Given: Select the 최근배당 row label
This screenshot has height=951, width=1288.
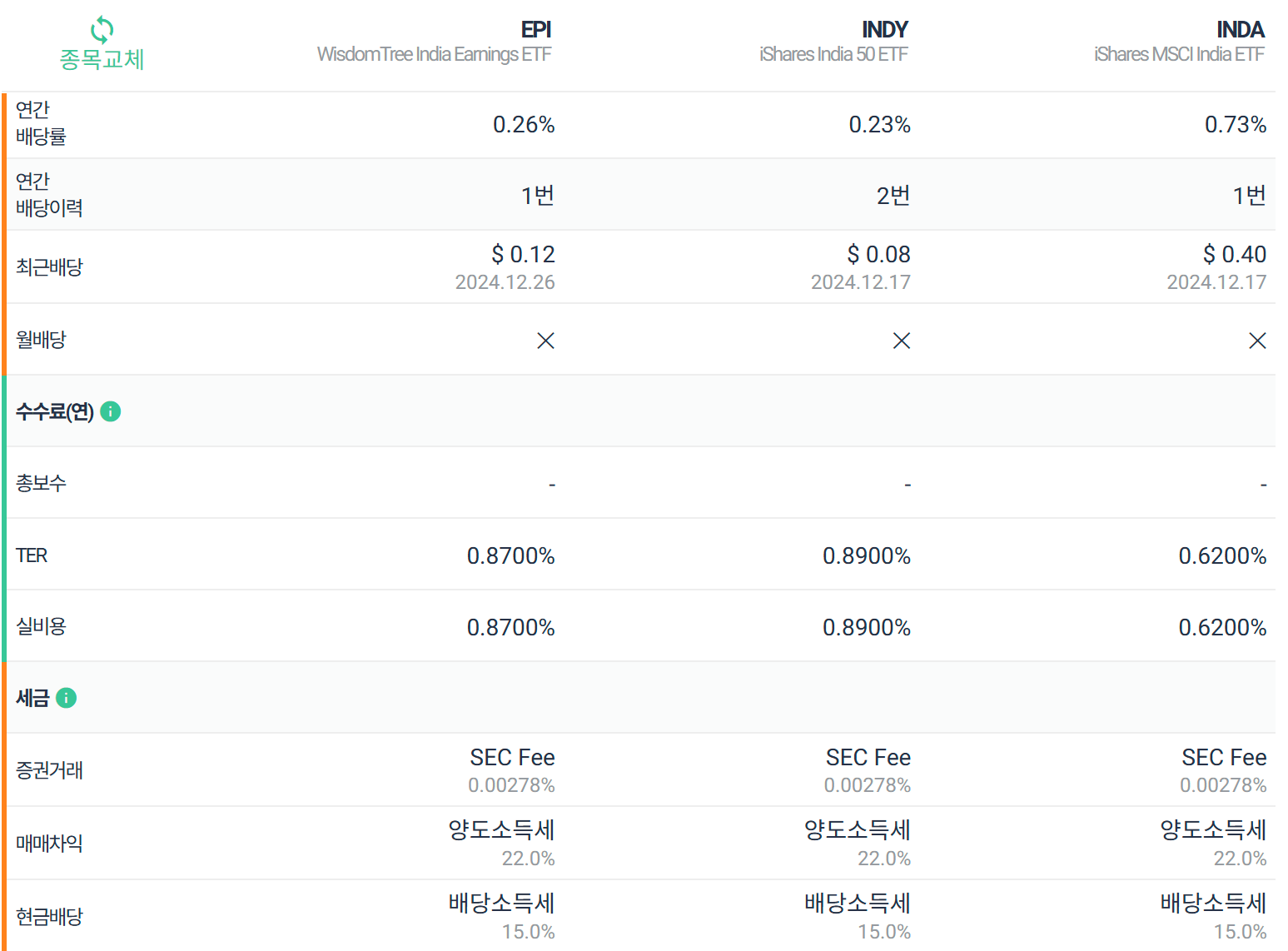Looking at the screenshot, I should coord(49,267).
